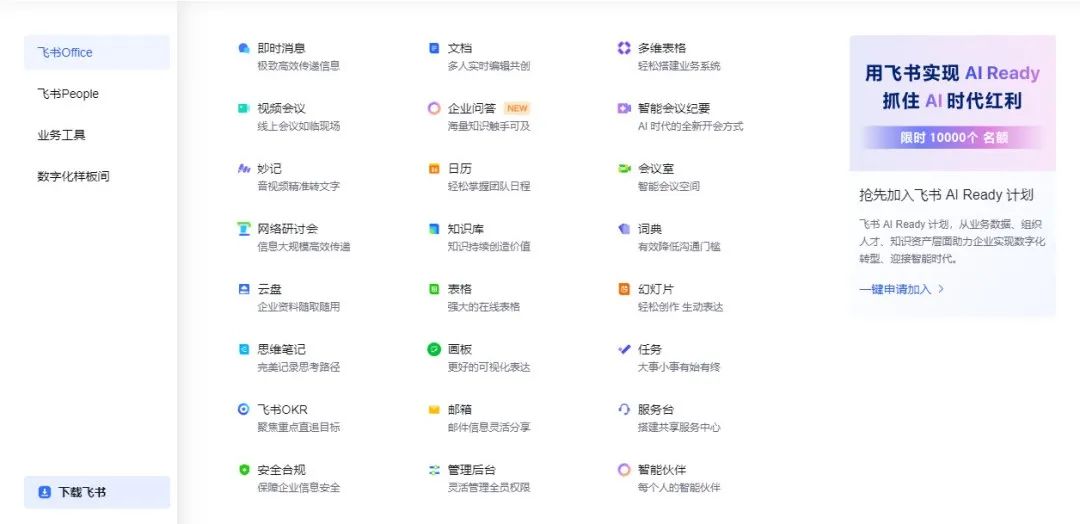Open the 数字化样板间 category
Viewport: 1080px width, 524px height.
73,176
